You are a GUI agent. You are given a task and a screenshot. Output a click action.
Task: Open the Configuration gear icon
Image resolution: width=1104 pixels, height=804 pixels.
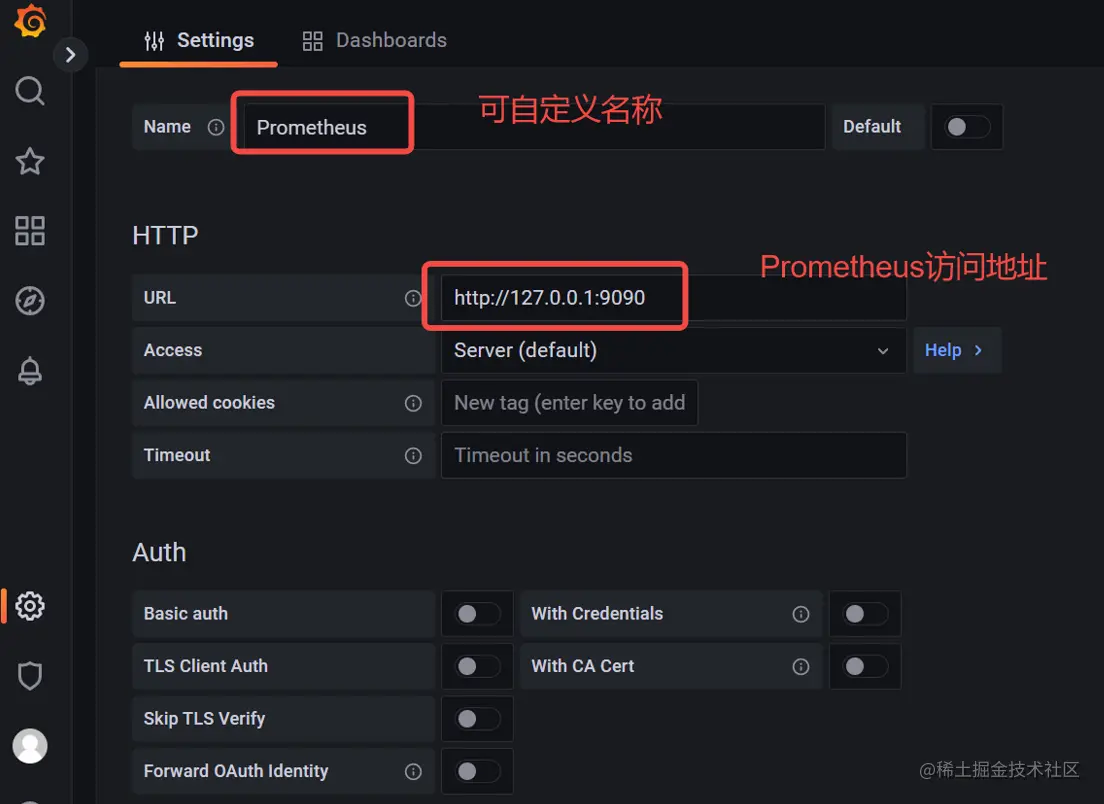coord(30,605)
